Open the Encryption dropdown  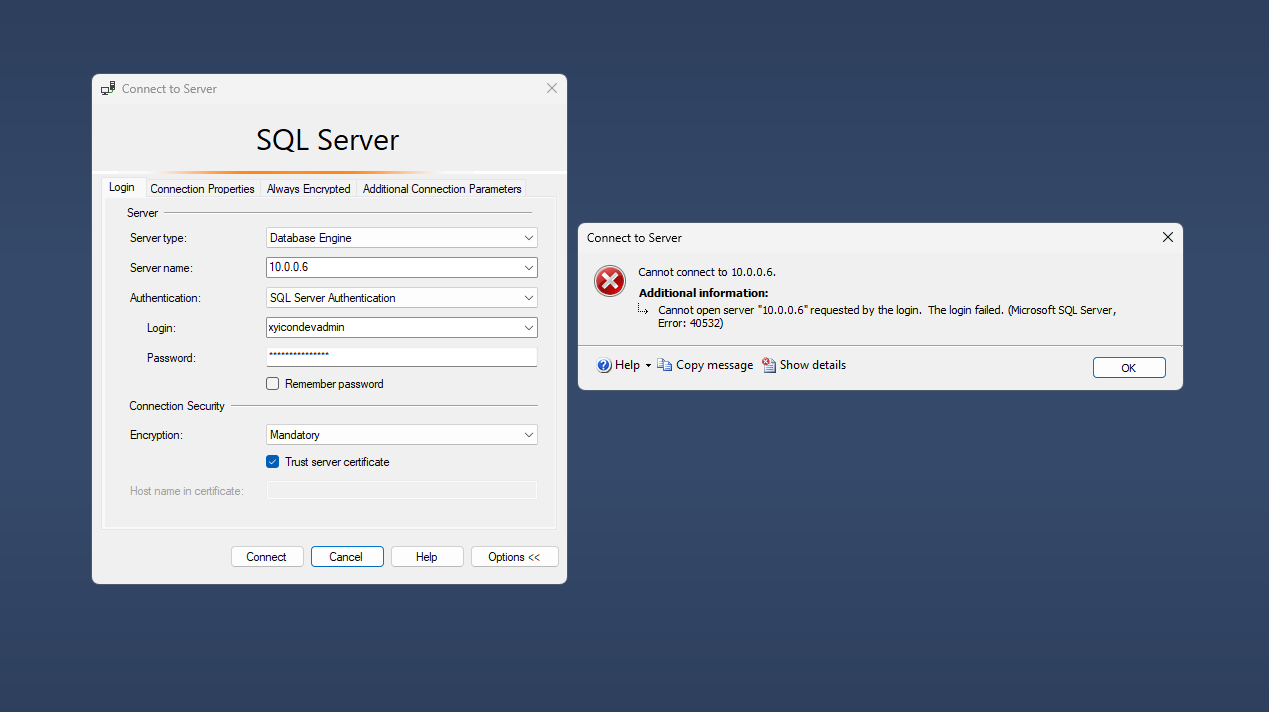click(529, 435)
